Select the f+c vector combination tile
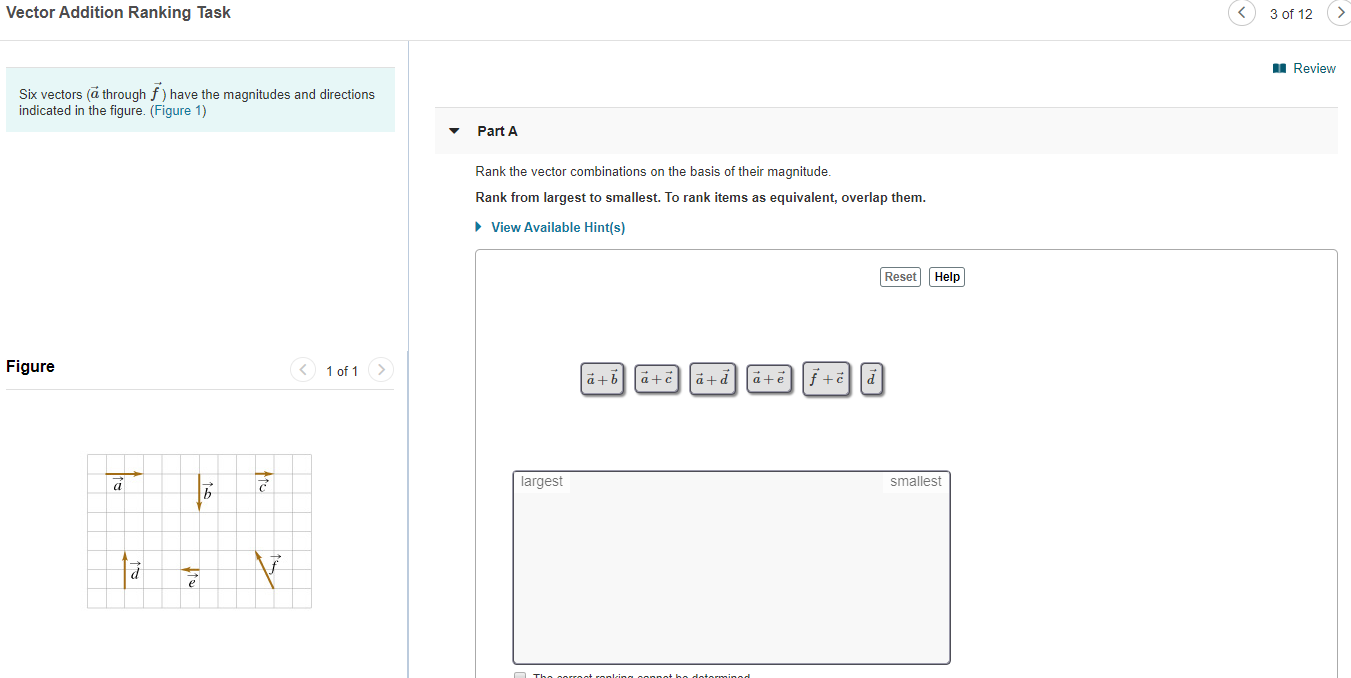The width and height of the screenshot is (1351, 678). click(826, 378)
